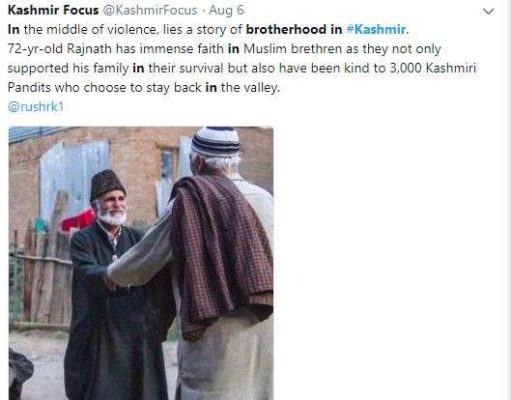Visit the @rushrk1 mention

(x=36, y=107)
